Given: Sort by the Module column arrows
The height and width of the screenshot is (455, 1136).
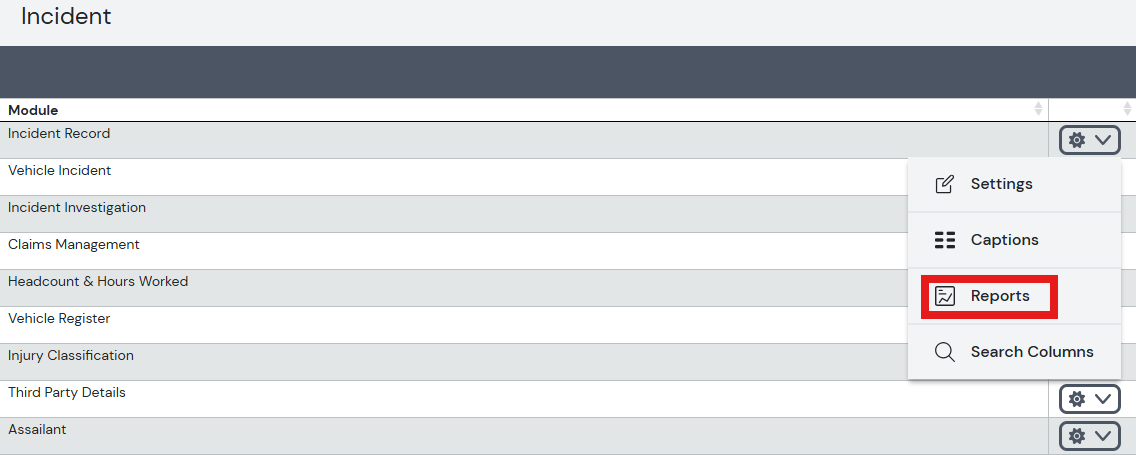Looking at the screenshot, I should [x=1038, y=109].
